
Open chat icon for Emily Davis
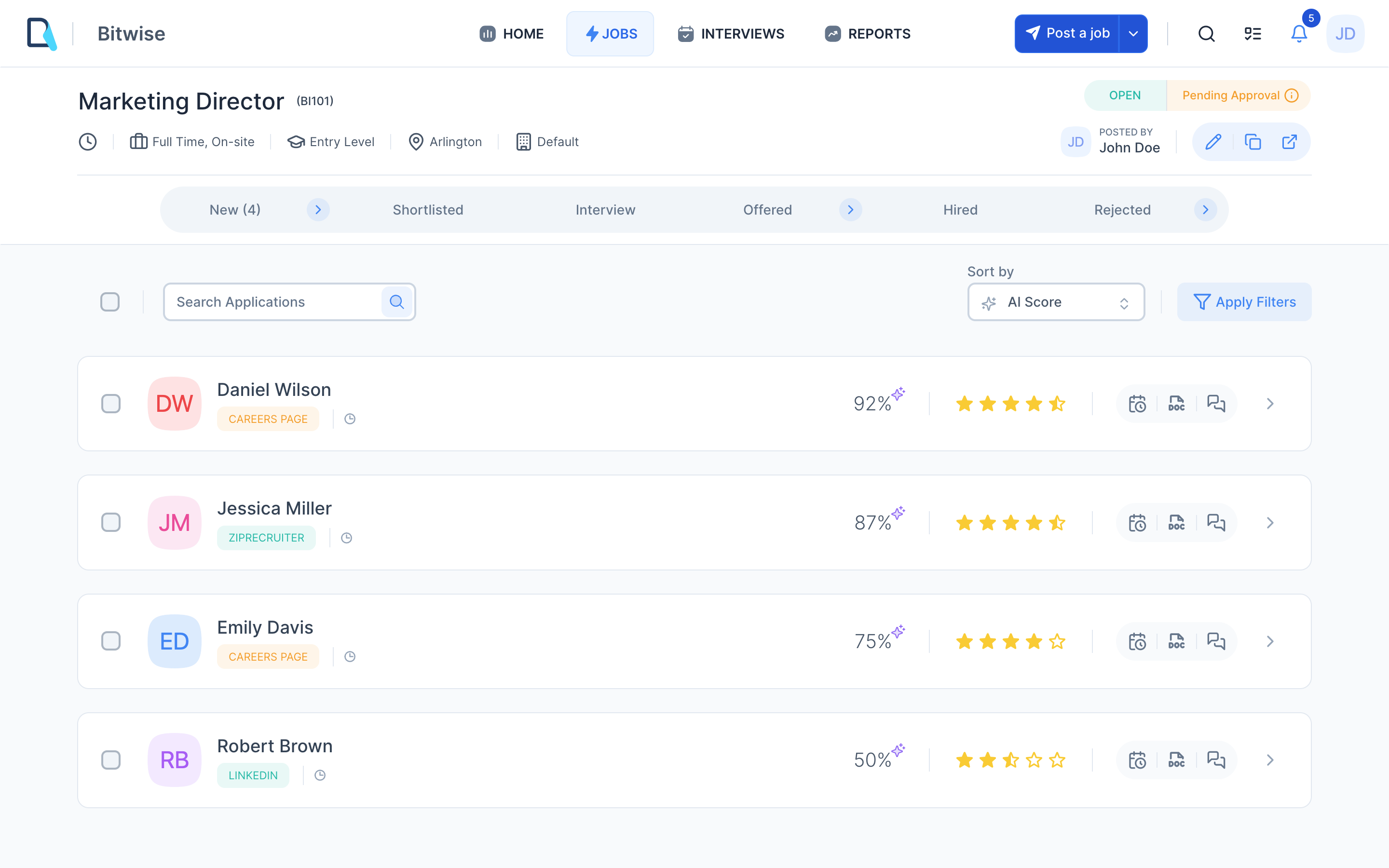click(x=1217, y=641)
